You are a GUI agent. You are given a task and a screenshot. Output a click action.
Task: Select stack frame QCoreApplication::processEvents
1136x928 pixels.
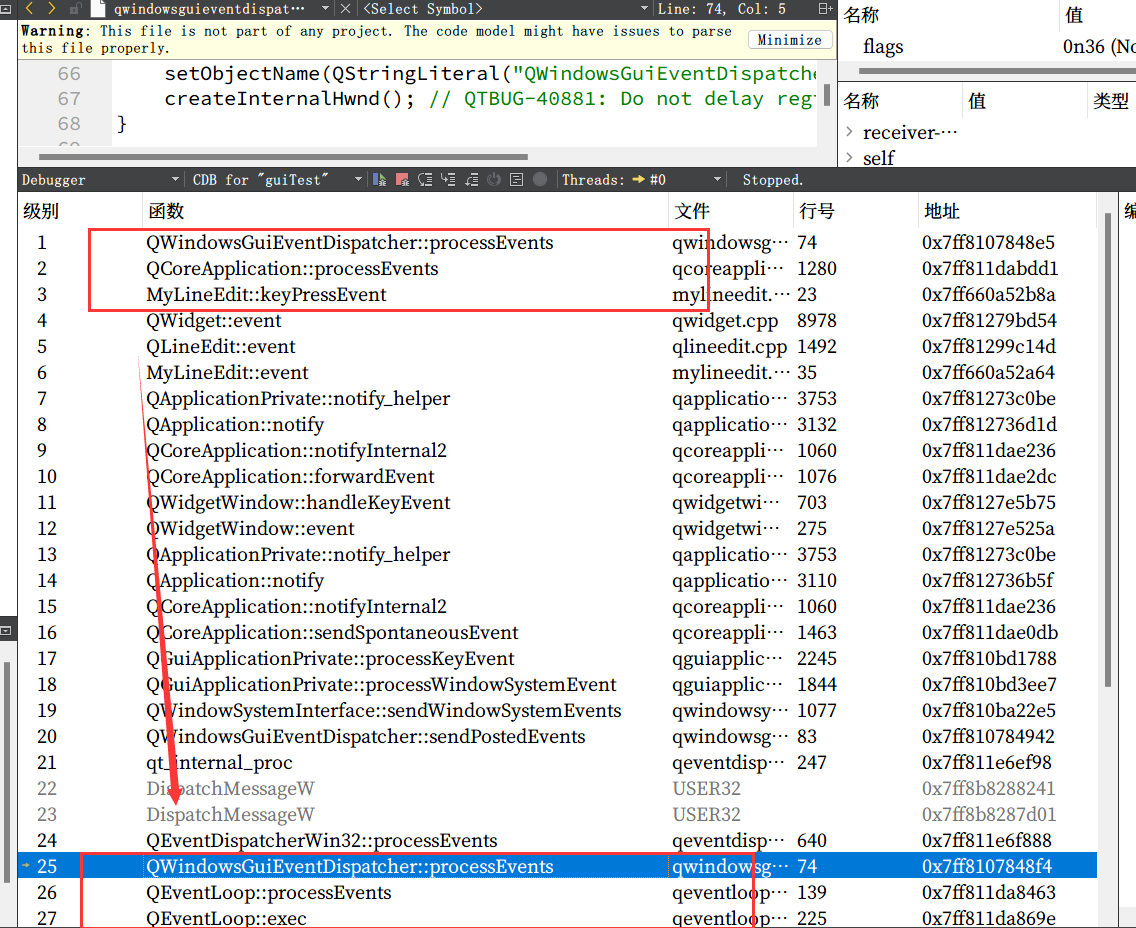(x=557, y=269)
